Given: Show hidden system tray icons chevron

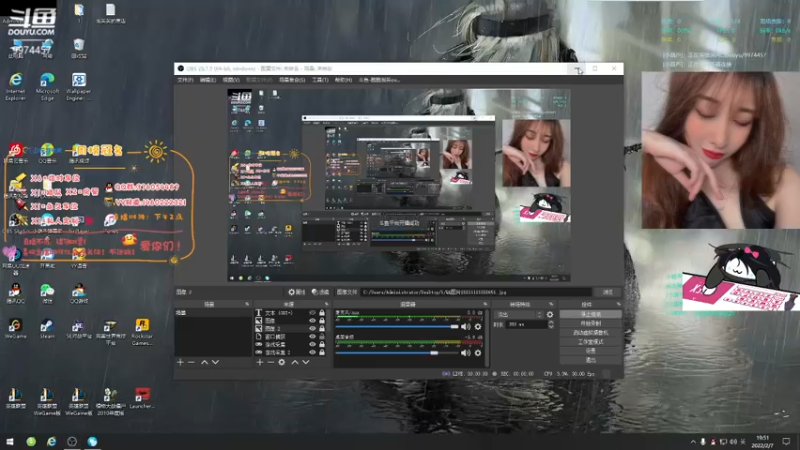Looking at the screenshot, I should [693, 442].
